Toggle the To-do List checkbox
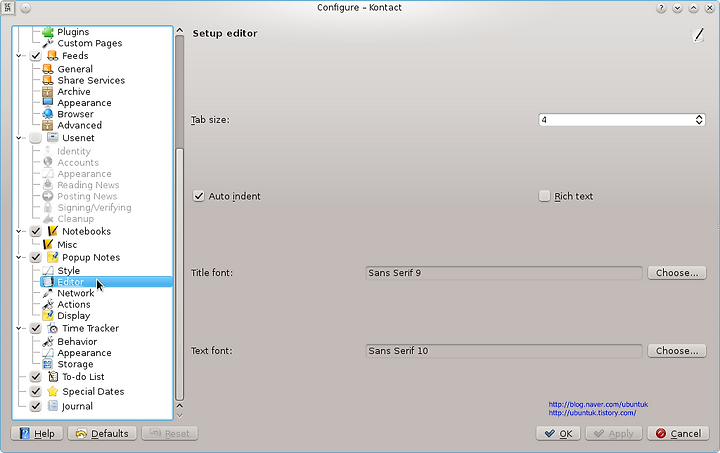This screenshot has width=720, height=453. coord(35,377)
